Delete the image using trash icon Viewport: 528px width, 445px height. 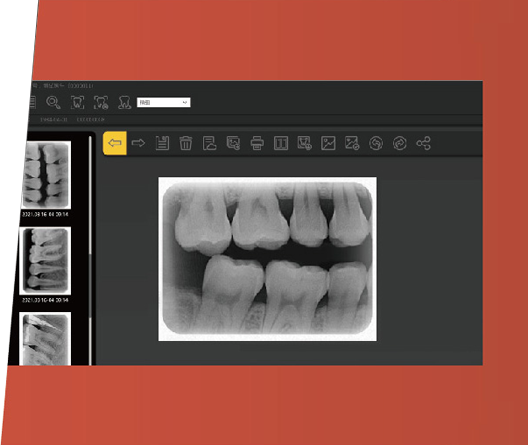tap(186, 143)
